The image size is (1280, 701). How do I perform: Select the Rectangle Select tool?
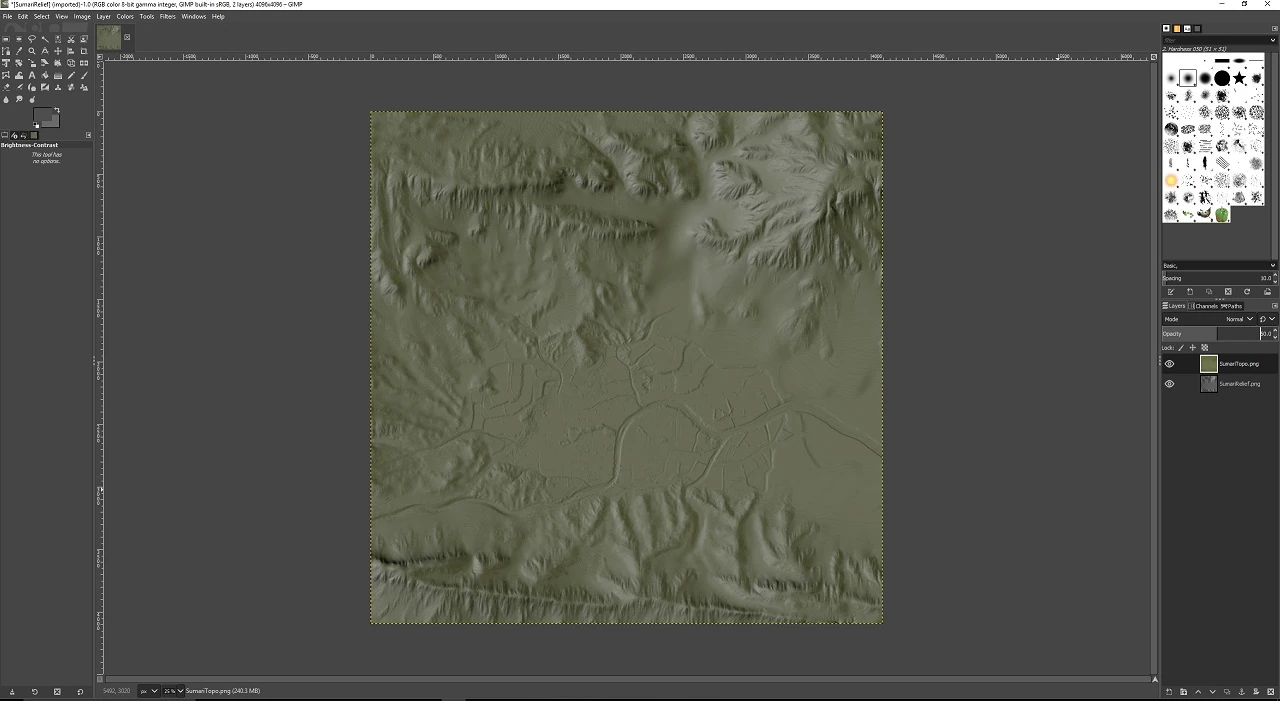coord(6,39)
